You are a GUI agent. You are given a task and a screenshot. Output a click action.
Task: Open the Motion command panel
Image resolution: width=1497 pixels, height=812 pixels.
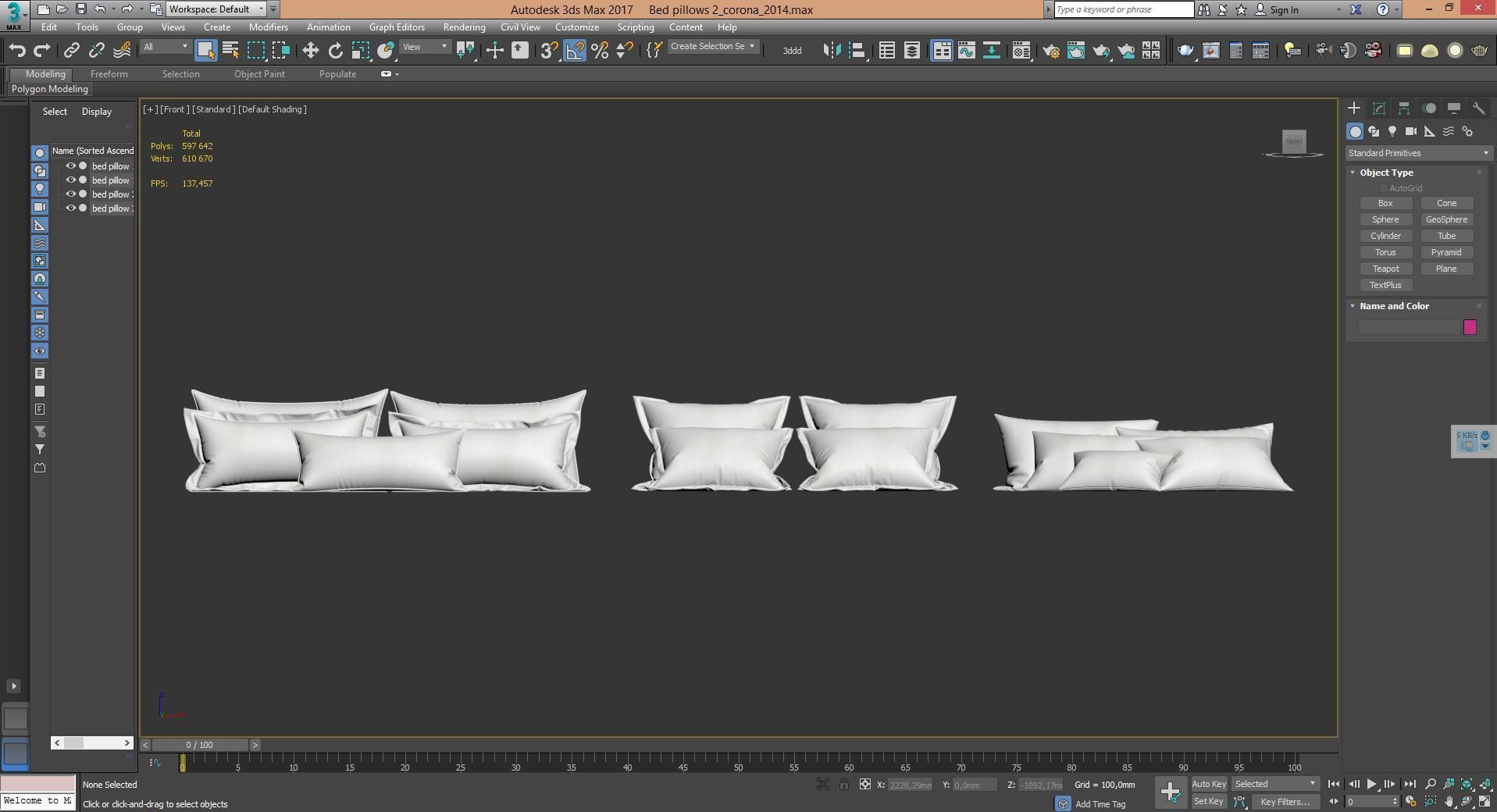[1429, 109]
